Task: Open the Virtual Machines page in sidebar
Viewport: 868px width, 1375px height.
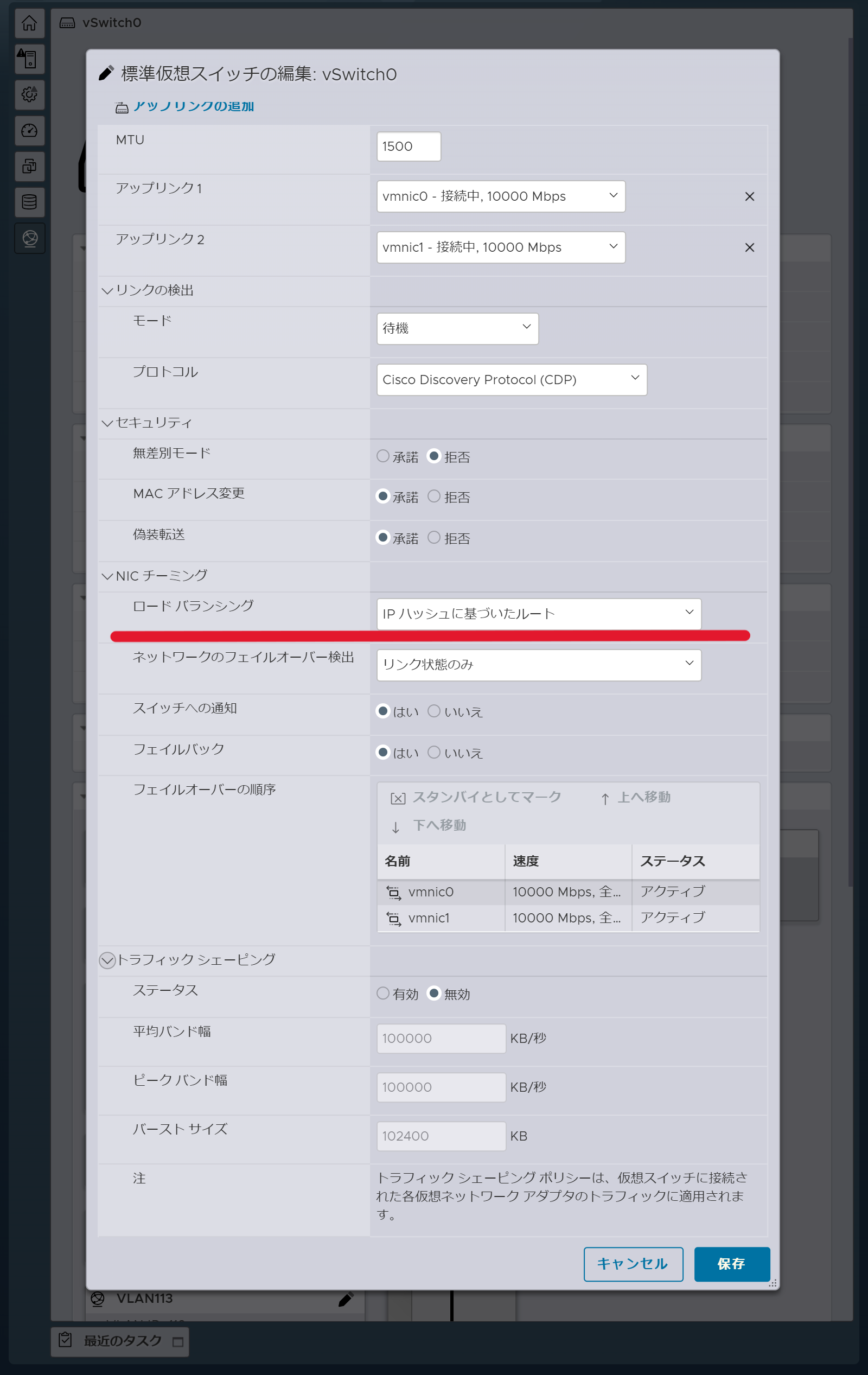Action: 30,166
